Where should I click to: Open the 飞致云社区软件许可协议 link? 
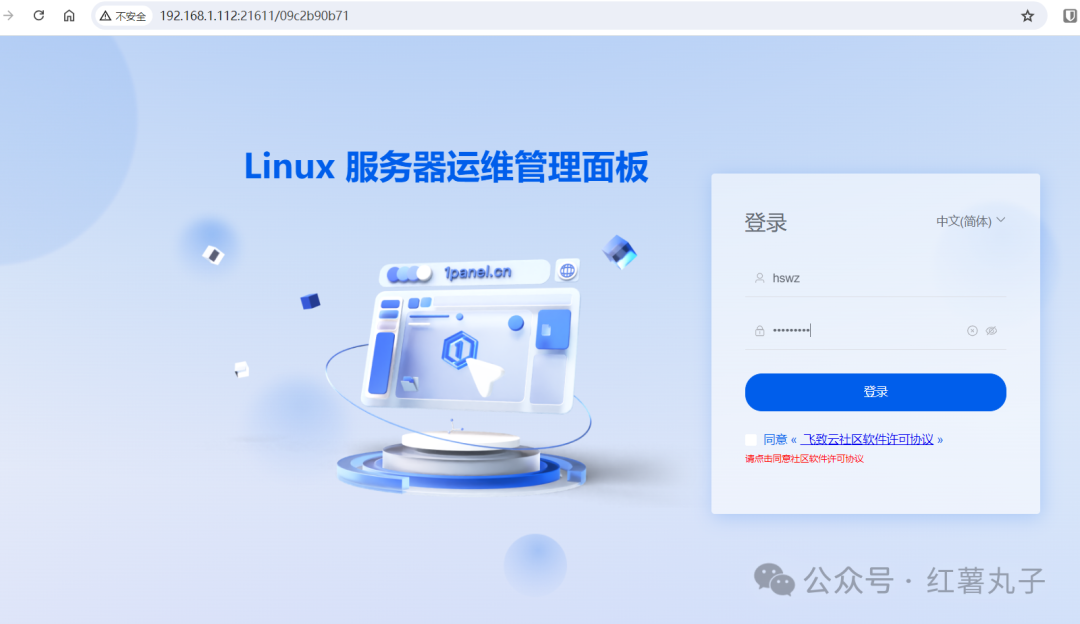tap(867, 439)
